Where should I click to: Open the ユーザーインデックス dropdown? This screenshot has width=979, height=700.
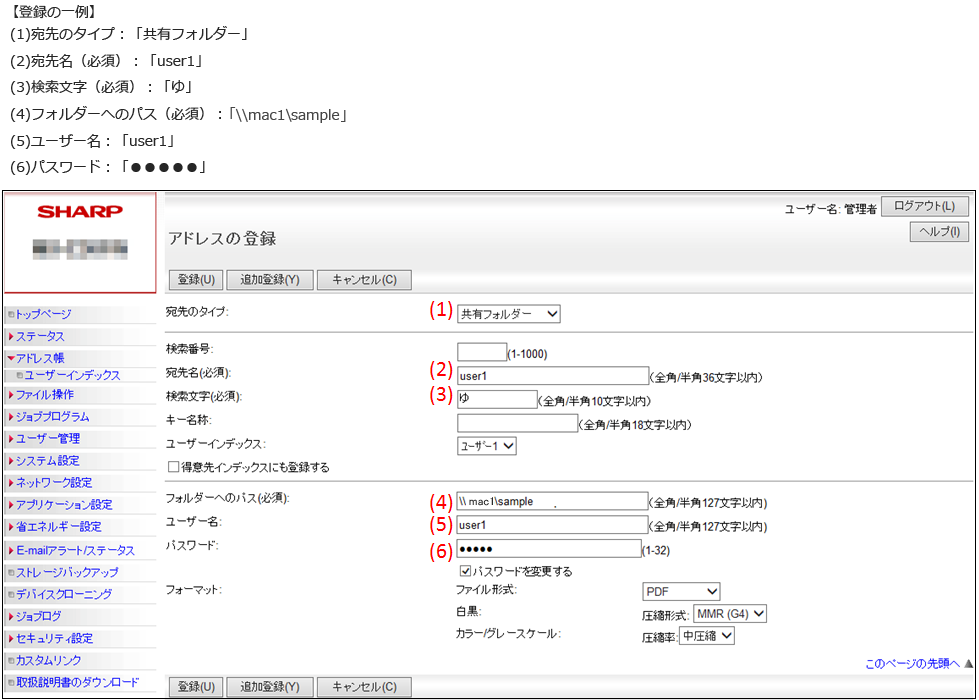pos(486,446)
